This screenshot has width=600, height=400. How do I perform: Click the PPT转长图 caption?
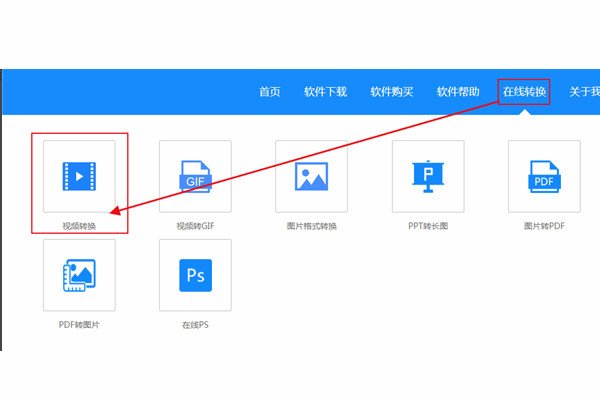tap(428, 226)
